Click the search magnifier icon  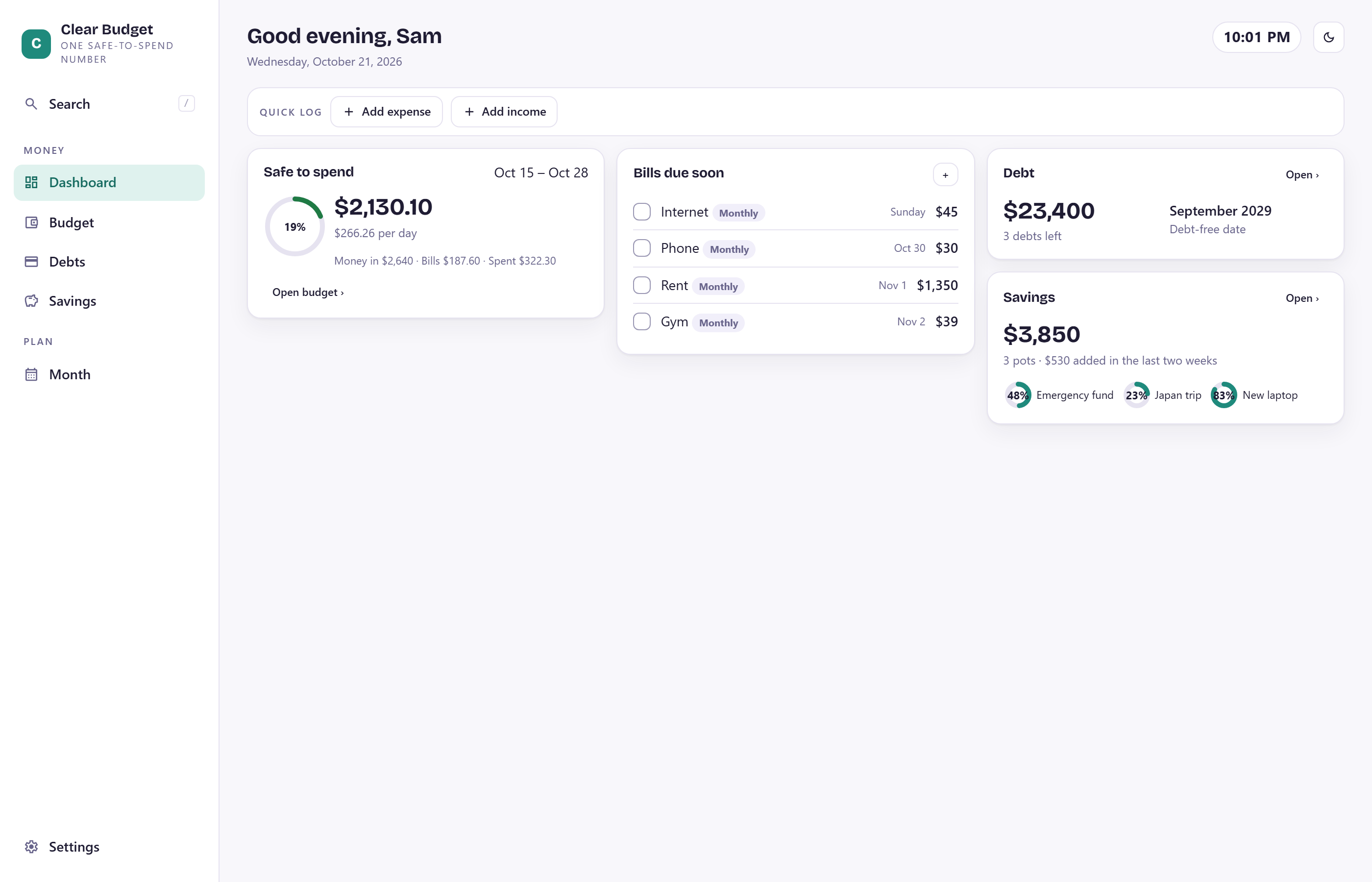coord(31,104)
